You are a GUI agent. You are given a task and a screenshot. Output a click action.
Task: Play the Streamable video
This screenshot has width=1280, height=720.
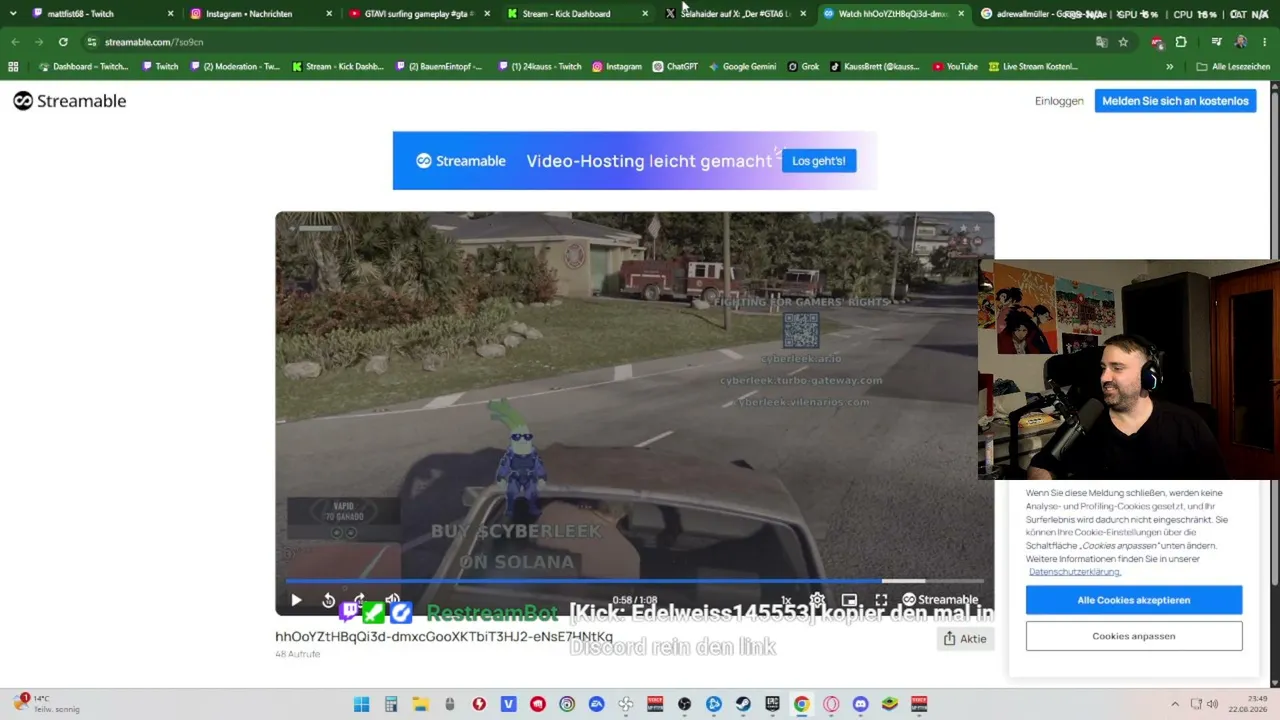296,600
